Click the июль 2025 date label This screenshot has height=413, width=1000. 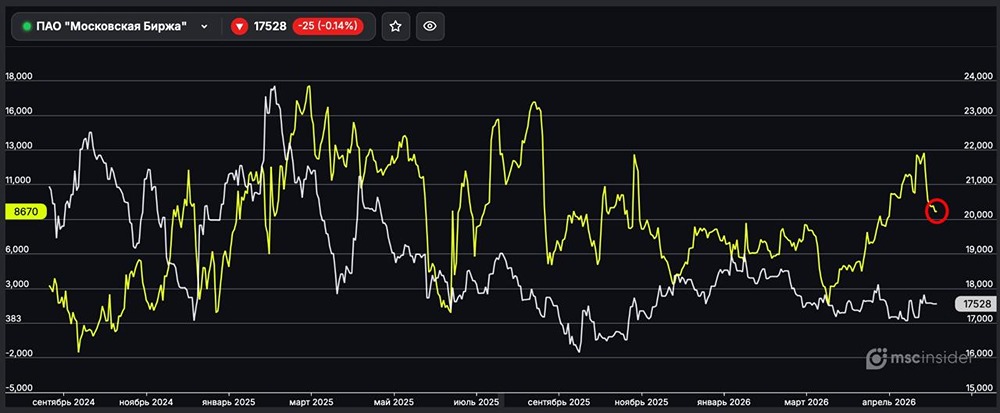coord(476,403)
